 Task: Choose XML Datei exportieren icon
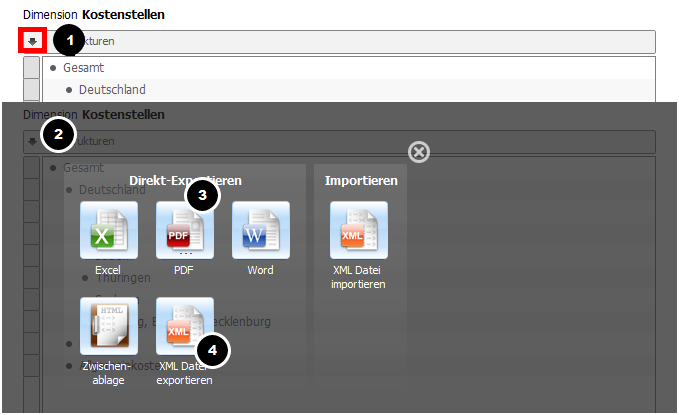tap(185, 326)
